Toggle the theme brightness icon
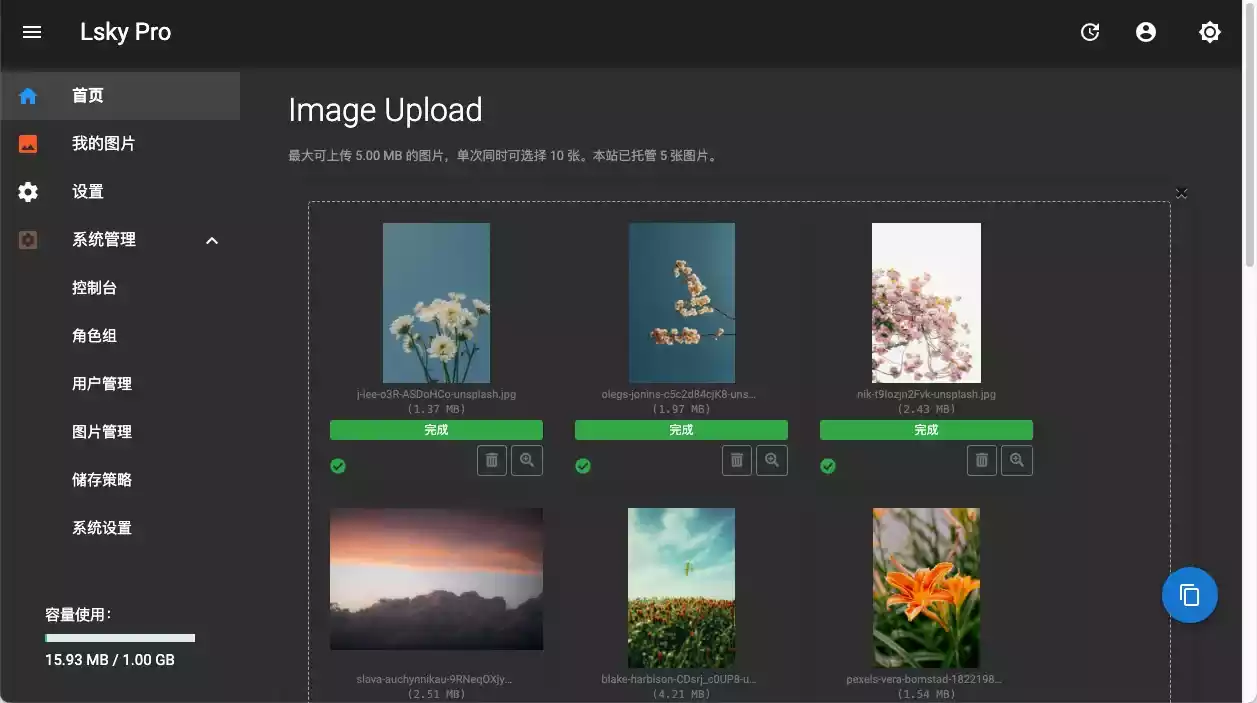The image size is (1257, 703). click(x=1209, y=32)
